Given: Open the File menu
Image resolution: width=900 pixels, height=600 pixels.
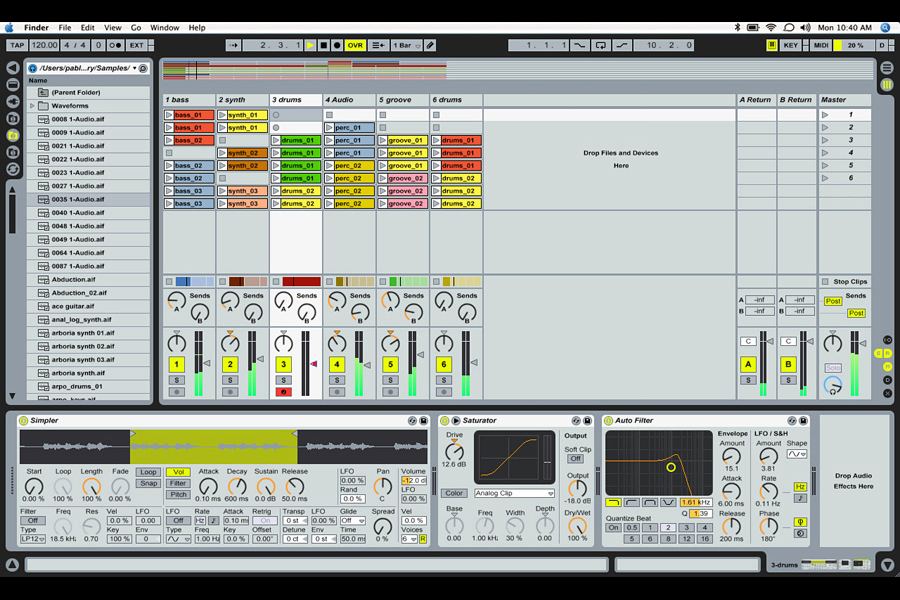Looking at the screenshot, I should (x=65, y=28).
